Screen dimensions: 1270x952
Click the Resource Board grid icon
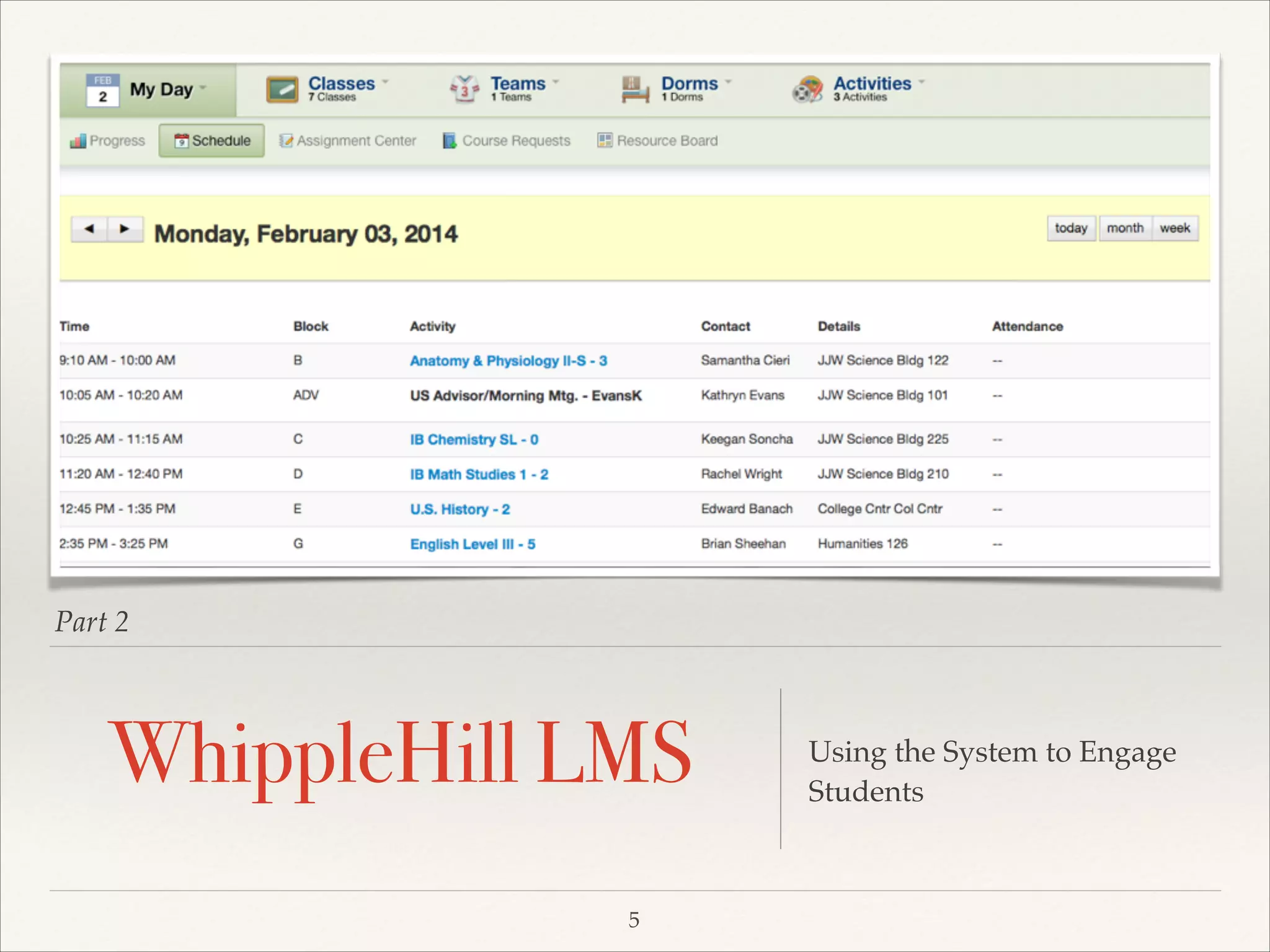605,141
